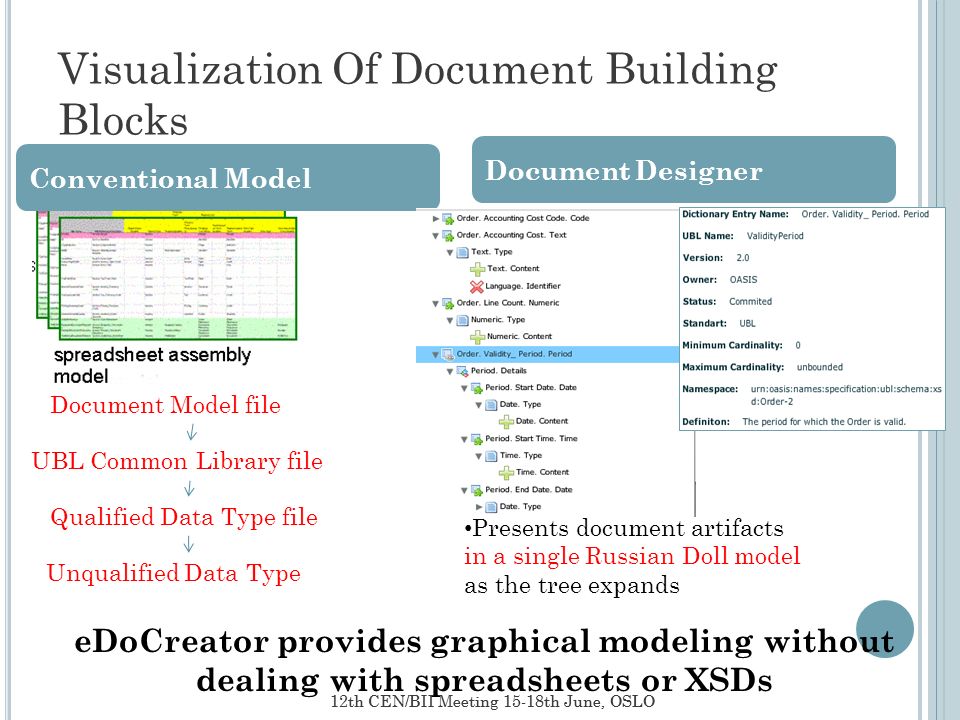Click icon of Period. Start Time. Time

(477, 440)
